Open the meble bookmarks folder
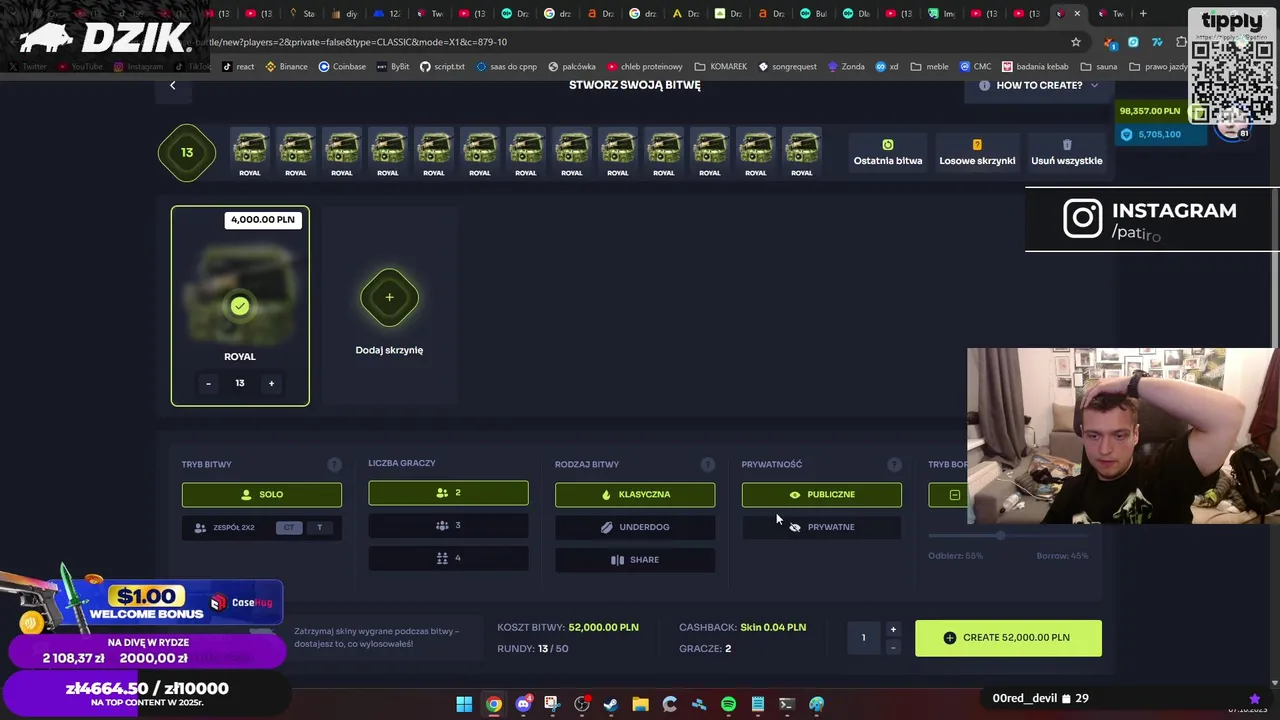Image resolution: width=1280 pixels, height=720 pixels. point(929,67)
